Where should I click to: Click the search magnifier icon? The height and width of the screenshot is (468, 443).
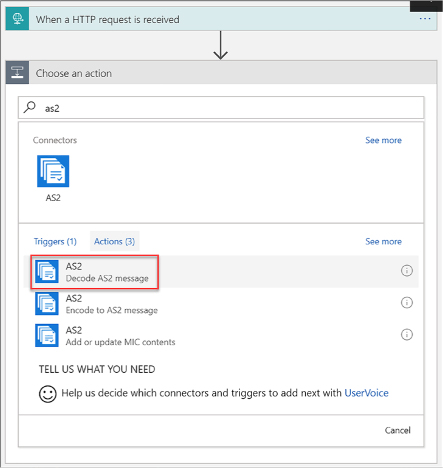(x=30, y=107)
